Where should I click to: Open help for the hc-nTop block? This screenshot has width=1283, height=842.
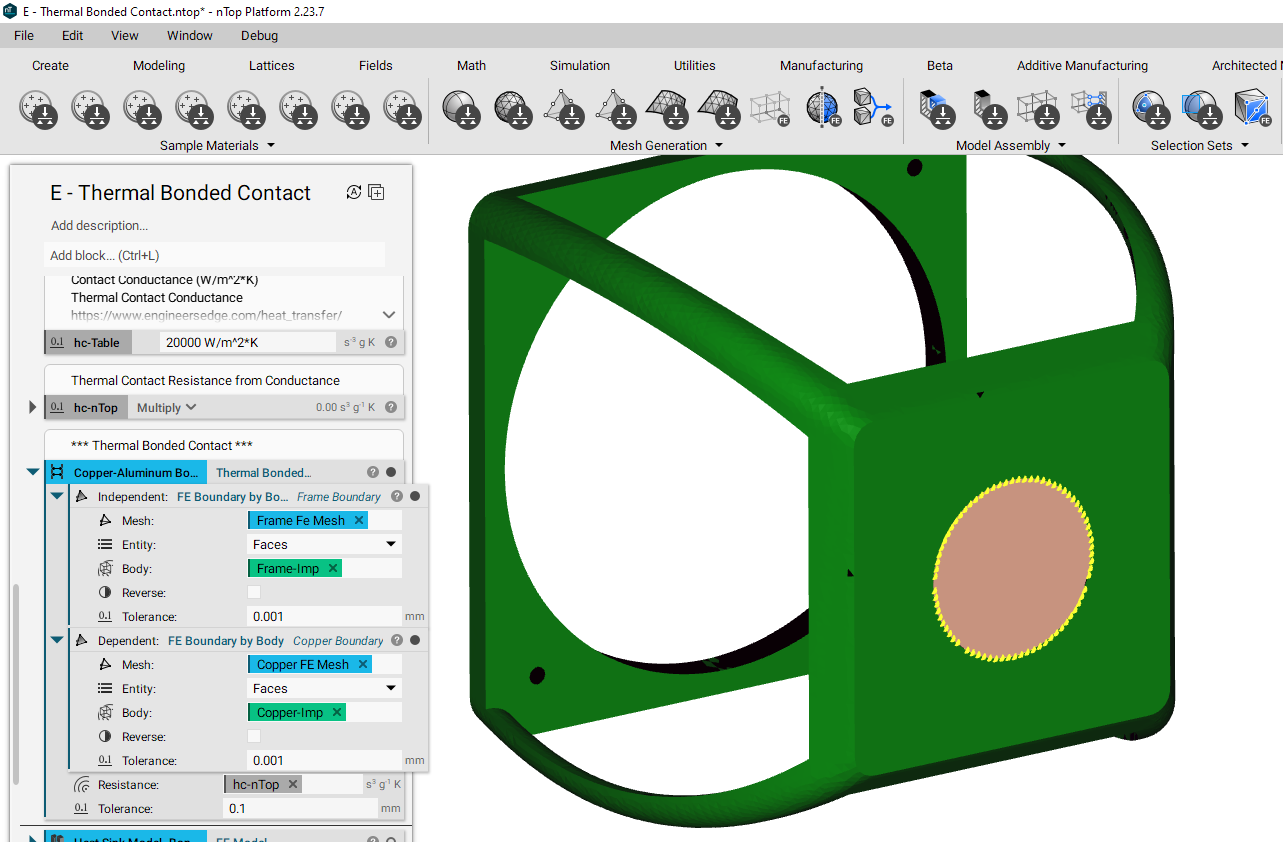pos(391,407)
